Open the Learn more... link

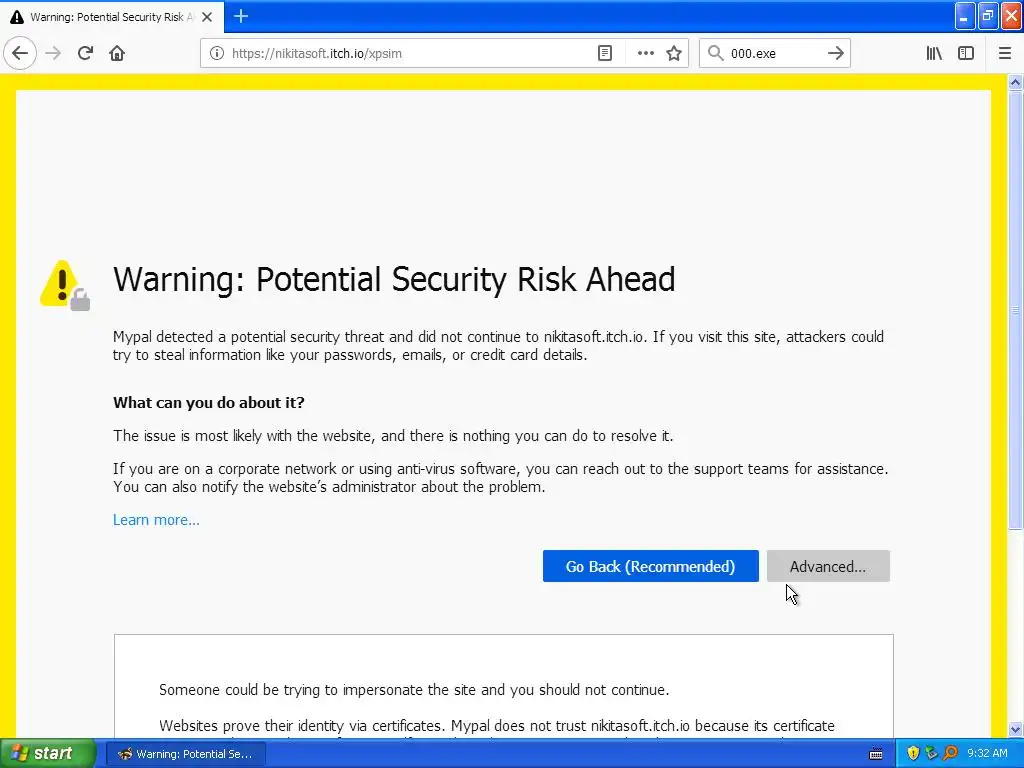point(156,520)
